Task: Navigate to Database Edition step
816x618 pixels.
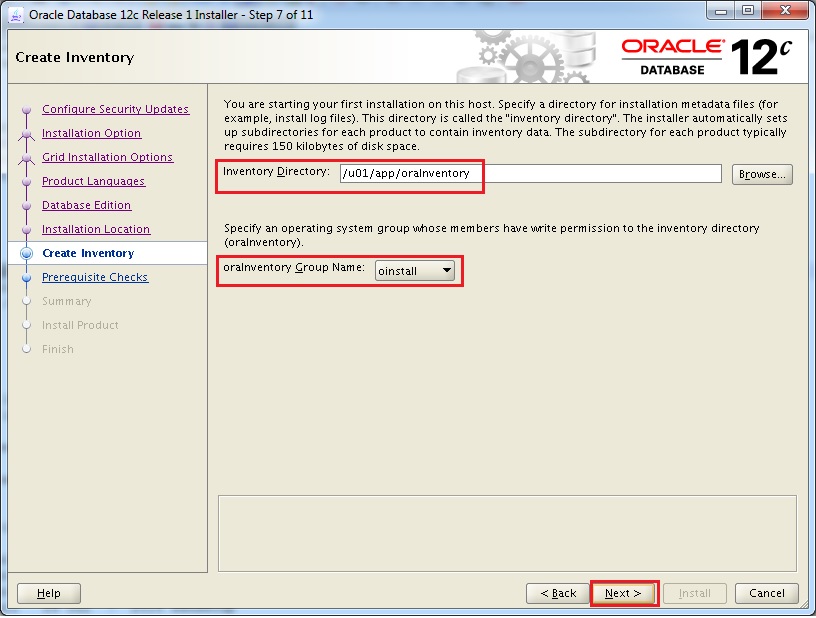Action: pos(86,205)
